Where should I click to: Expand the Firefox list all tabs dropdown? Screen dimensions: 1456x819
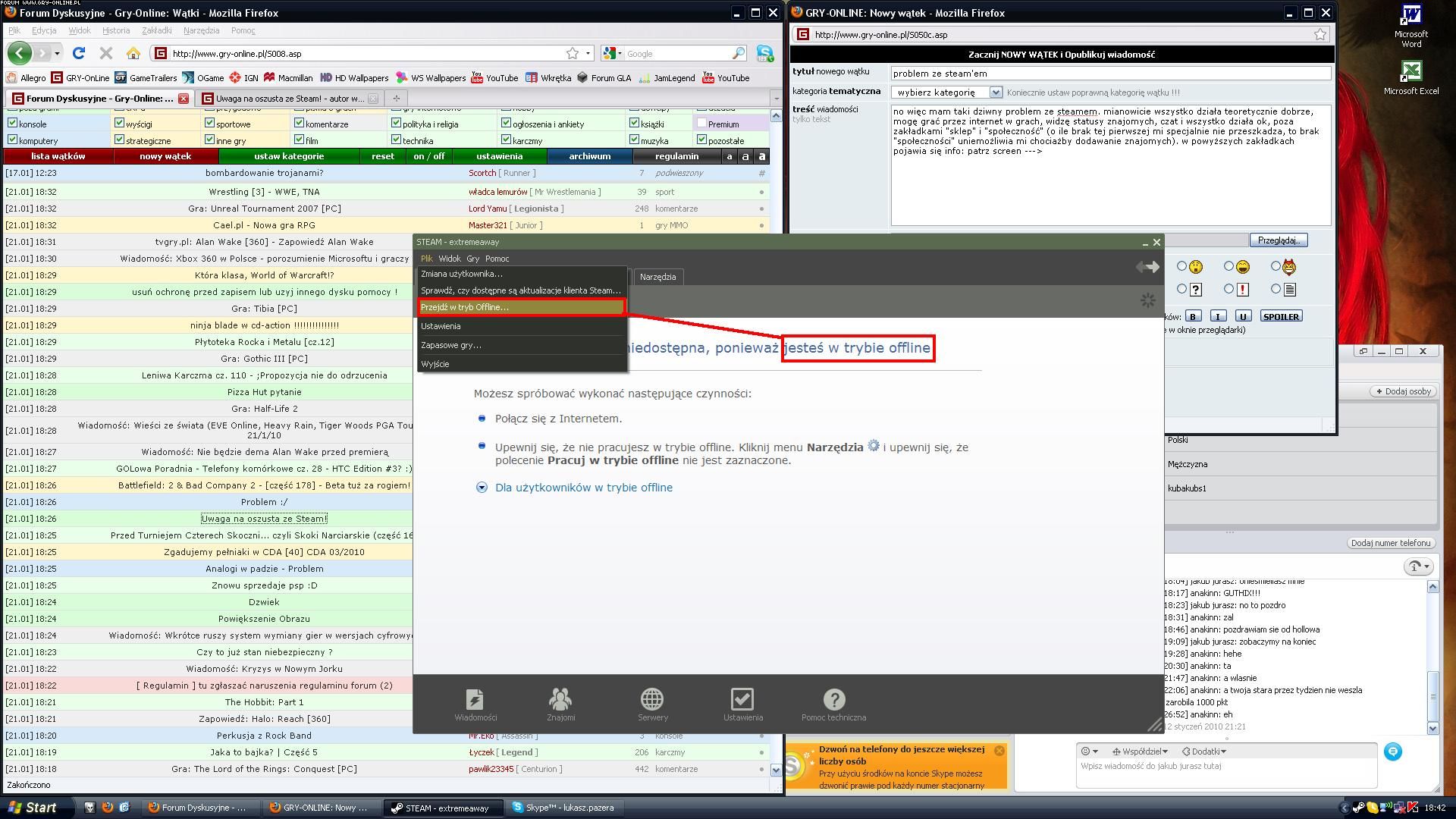775,99
